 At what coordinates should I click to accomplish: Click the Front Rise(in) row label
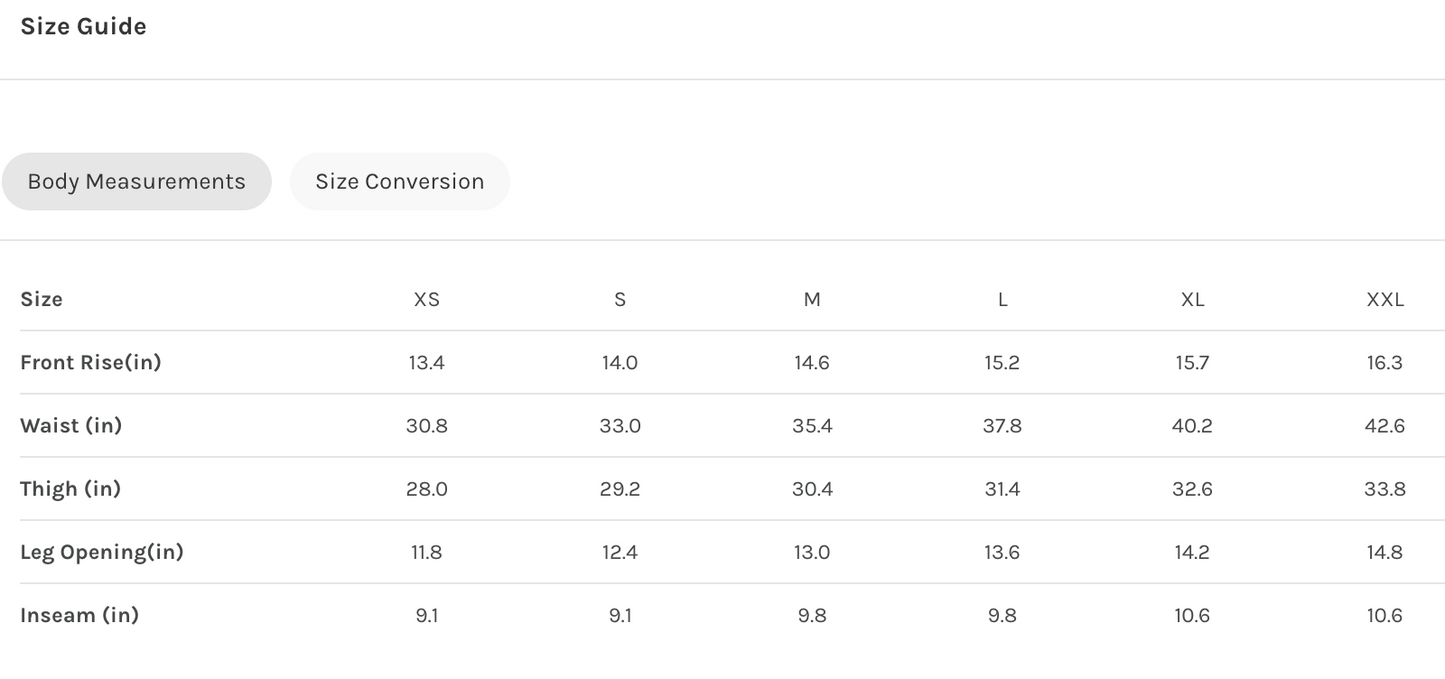[90, 362]
